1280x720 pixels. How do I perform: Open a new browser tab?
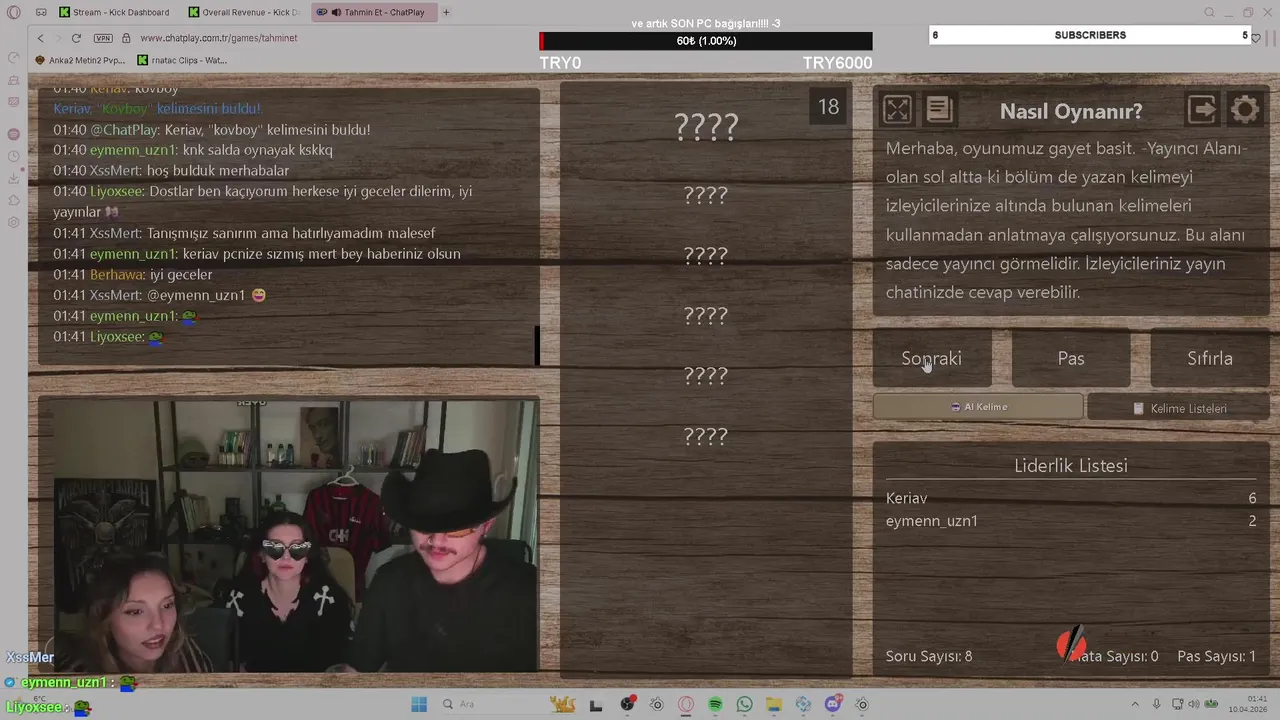pos(446,12)
